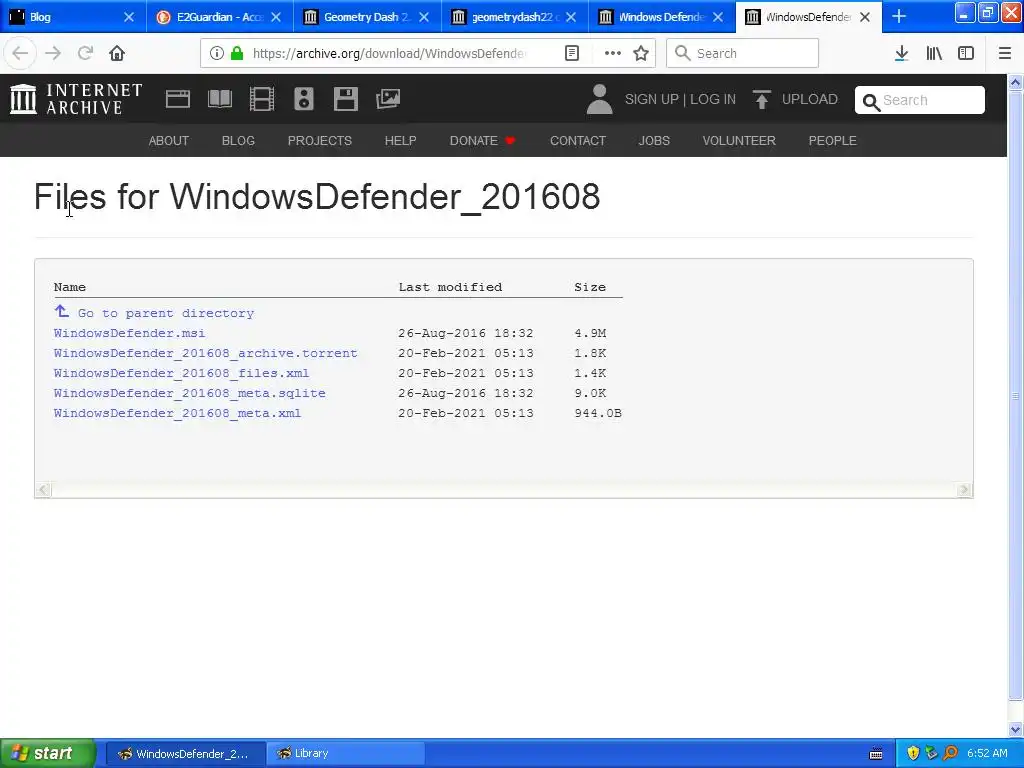Switch to the Geometry Dash 2 tab

(x=367, y=17)
